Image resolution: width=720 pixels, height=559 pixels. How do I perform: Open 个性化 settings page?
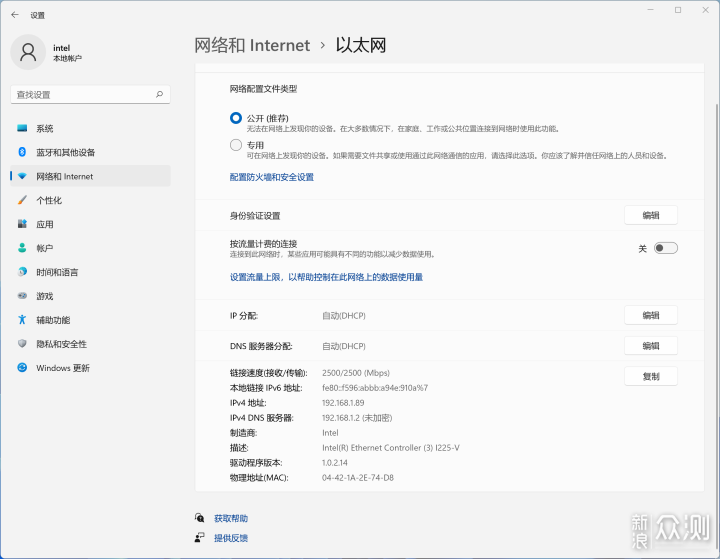pyautogui.click(x=90, y=200)
